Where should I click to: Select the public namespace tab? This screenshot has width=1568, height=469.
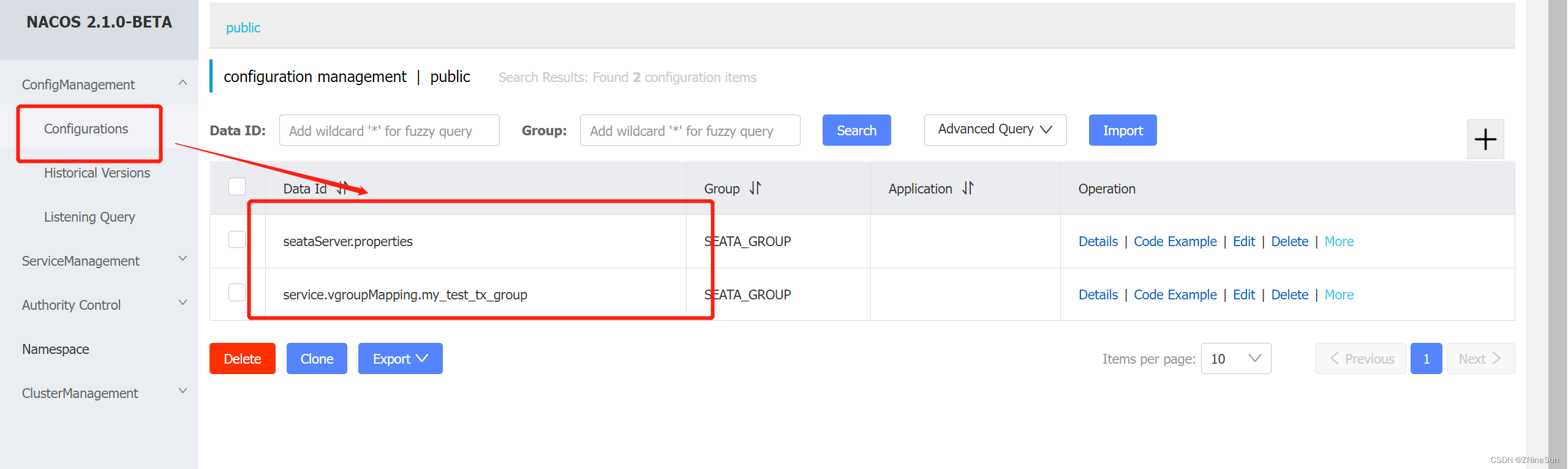coord(243,28)
